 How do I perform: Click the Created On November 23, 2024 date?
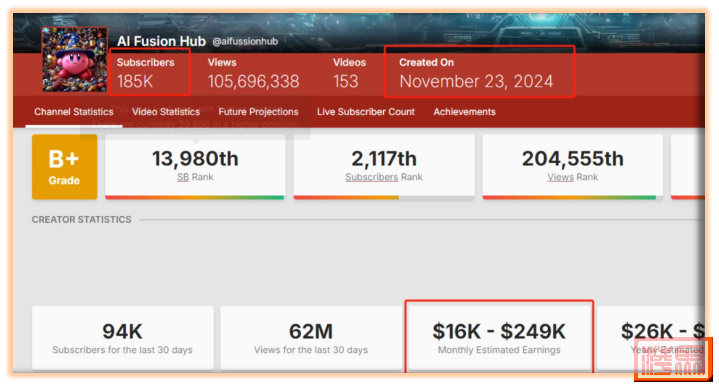click(x=476, y=81)
